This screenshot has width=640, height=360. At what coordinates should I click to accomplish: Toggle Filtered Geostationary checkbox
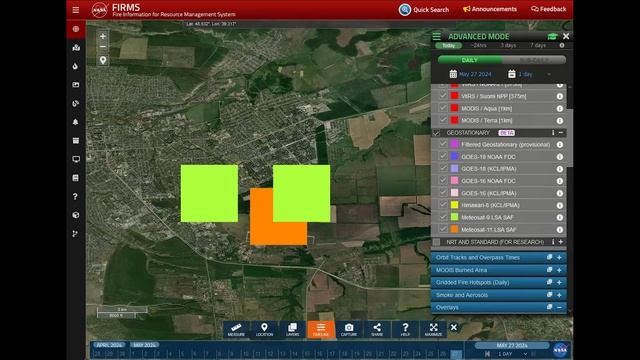(443, 144)
